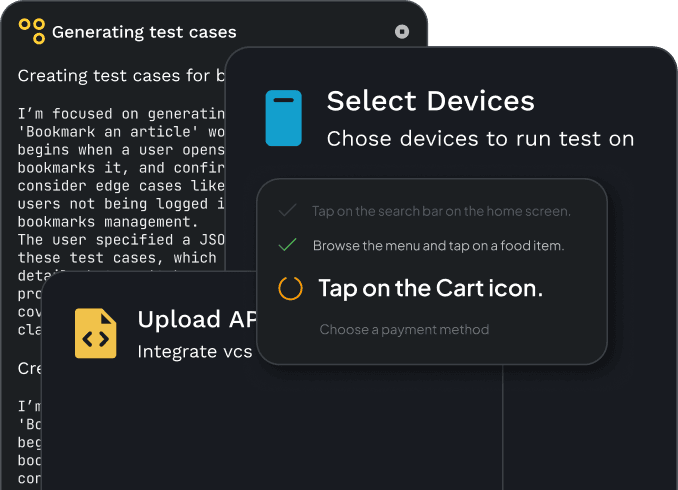678x490 pixels.
Task: Click the 'I'm focused on generating' log paragraph
Action: (120, 114)
